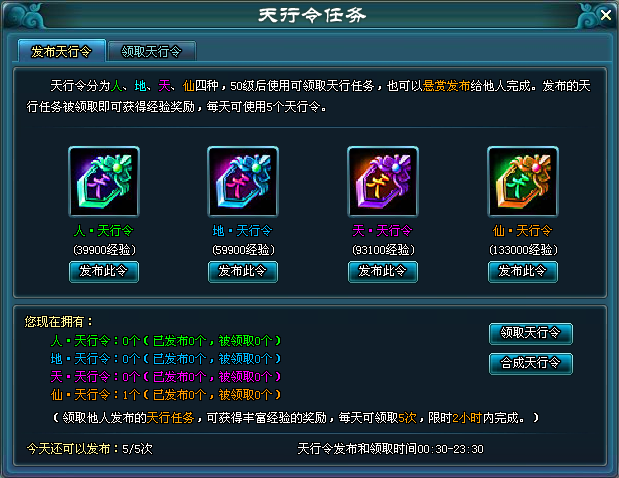Click the 仙·天行令 orange token icon

tap(523, 182)
